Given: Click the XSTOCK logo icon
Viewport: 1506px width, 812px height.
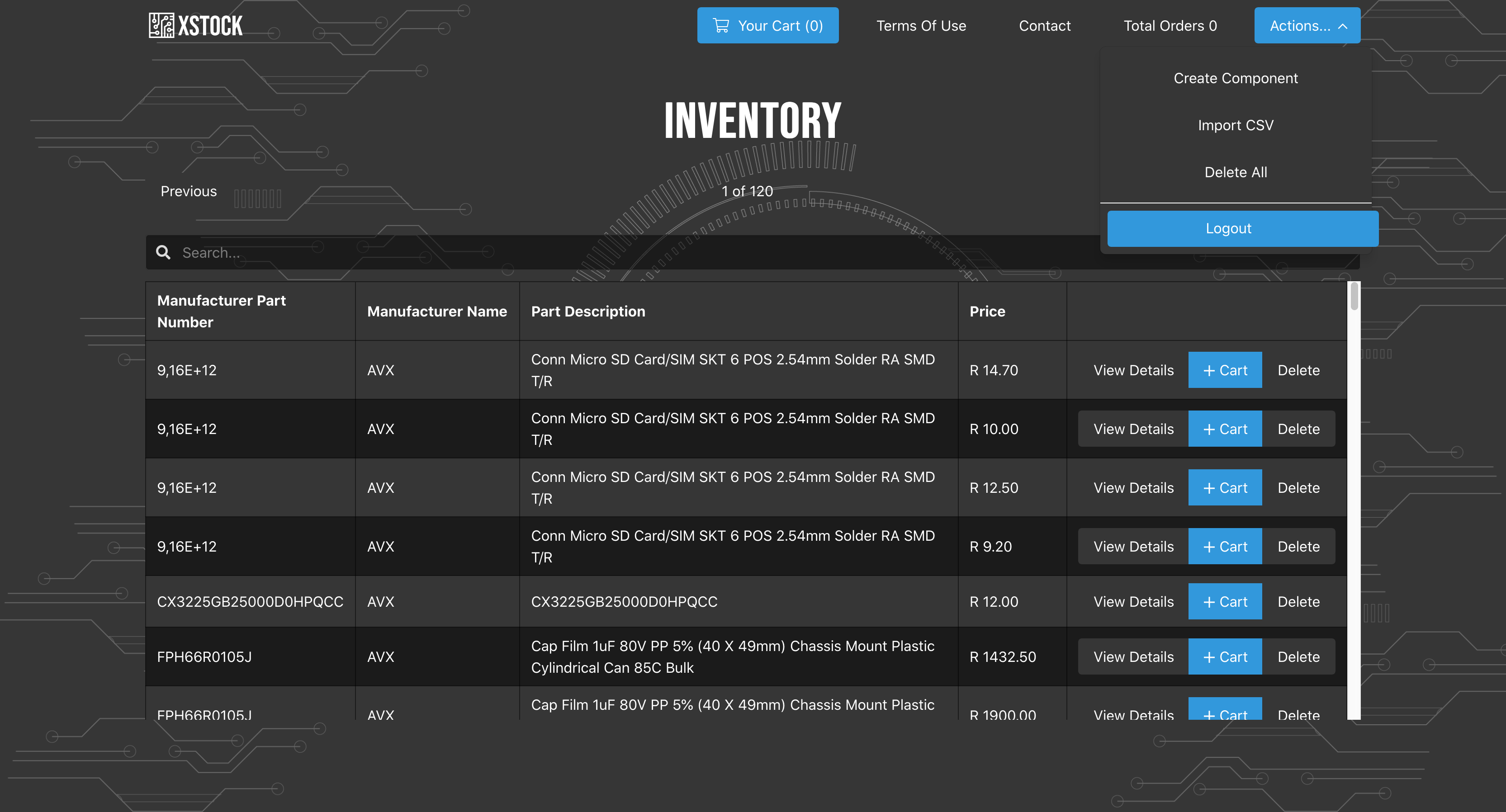Looking at the screenshot, I should point(161,25).
